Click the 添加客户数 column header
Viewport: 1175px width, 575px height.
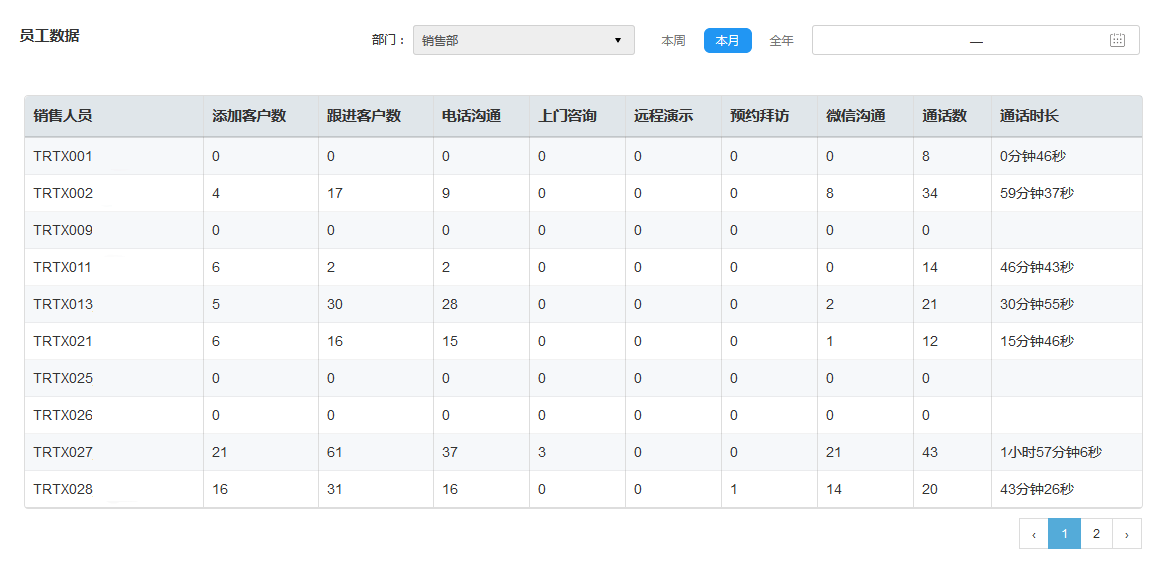[249, 116]
